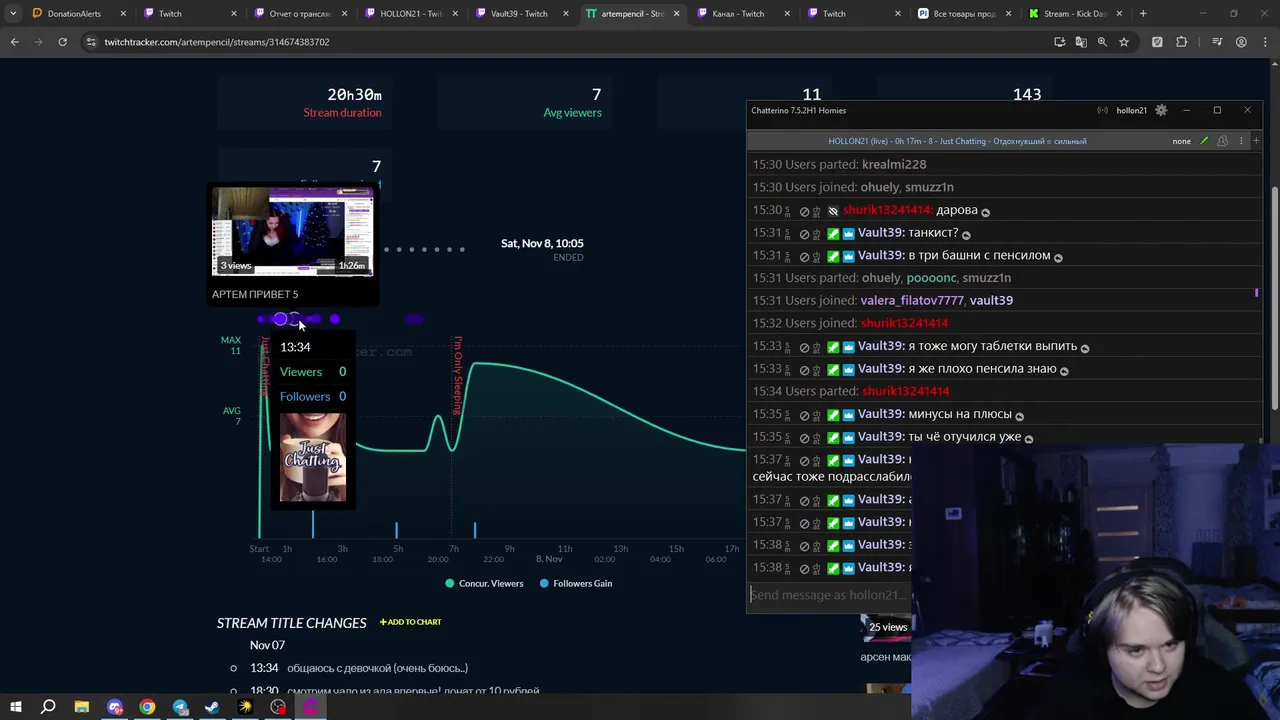
Task: Open browser extensions puzzle icon
Action: tap(1182, 42)
